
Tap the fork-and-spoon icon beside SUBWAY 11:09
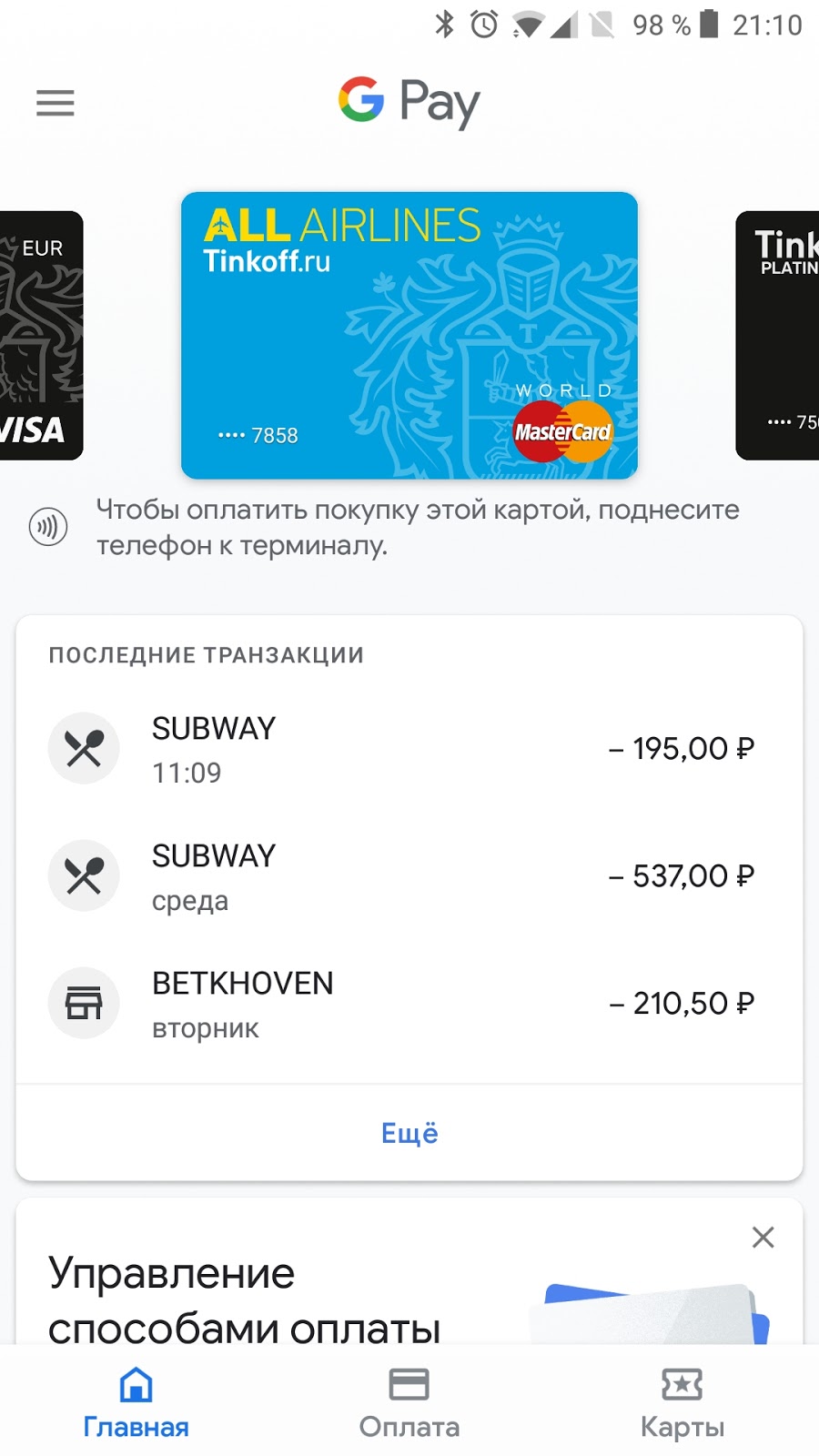coord(84,748)
